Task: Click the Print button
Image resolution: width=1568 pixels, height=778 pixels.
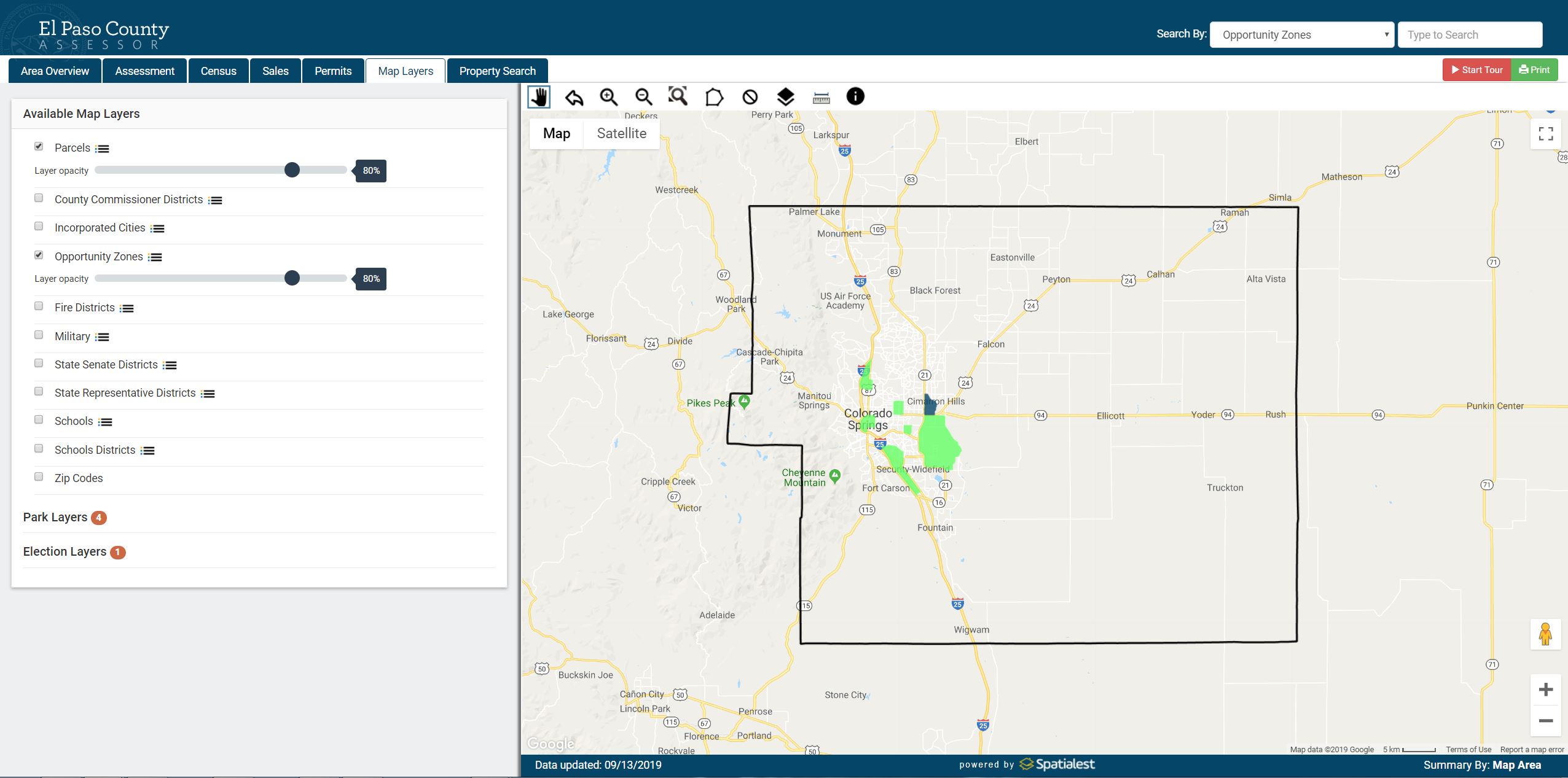Action: point(1534,70)
